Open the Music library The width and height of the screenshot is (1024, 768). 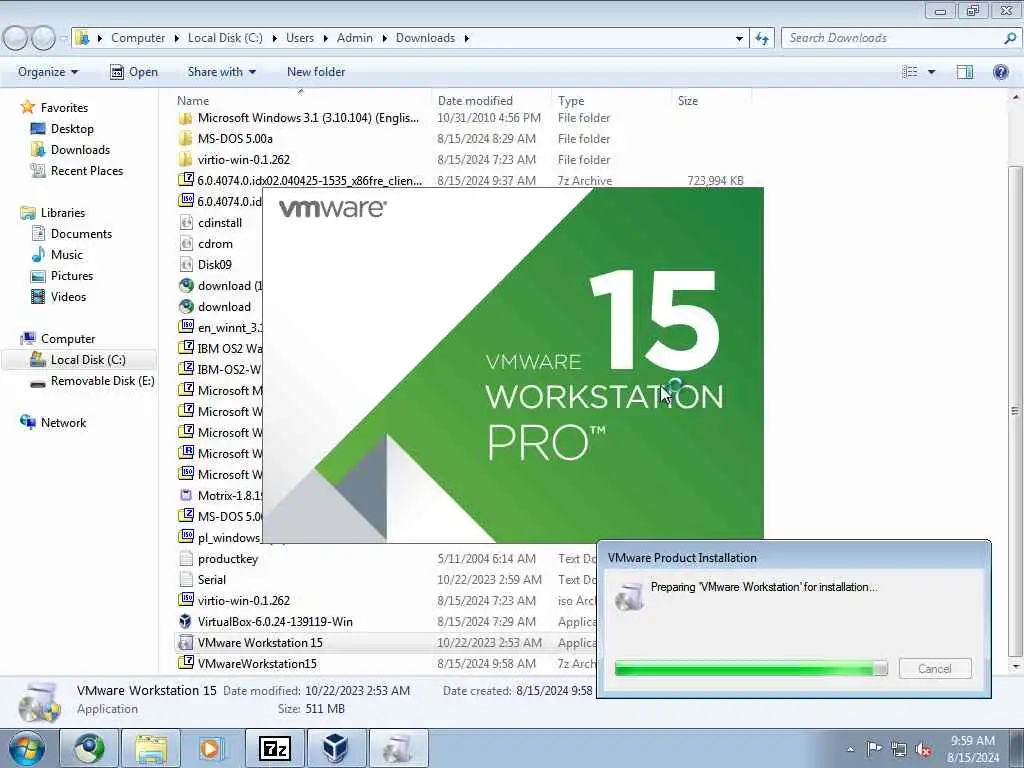[67, 255]
